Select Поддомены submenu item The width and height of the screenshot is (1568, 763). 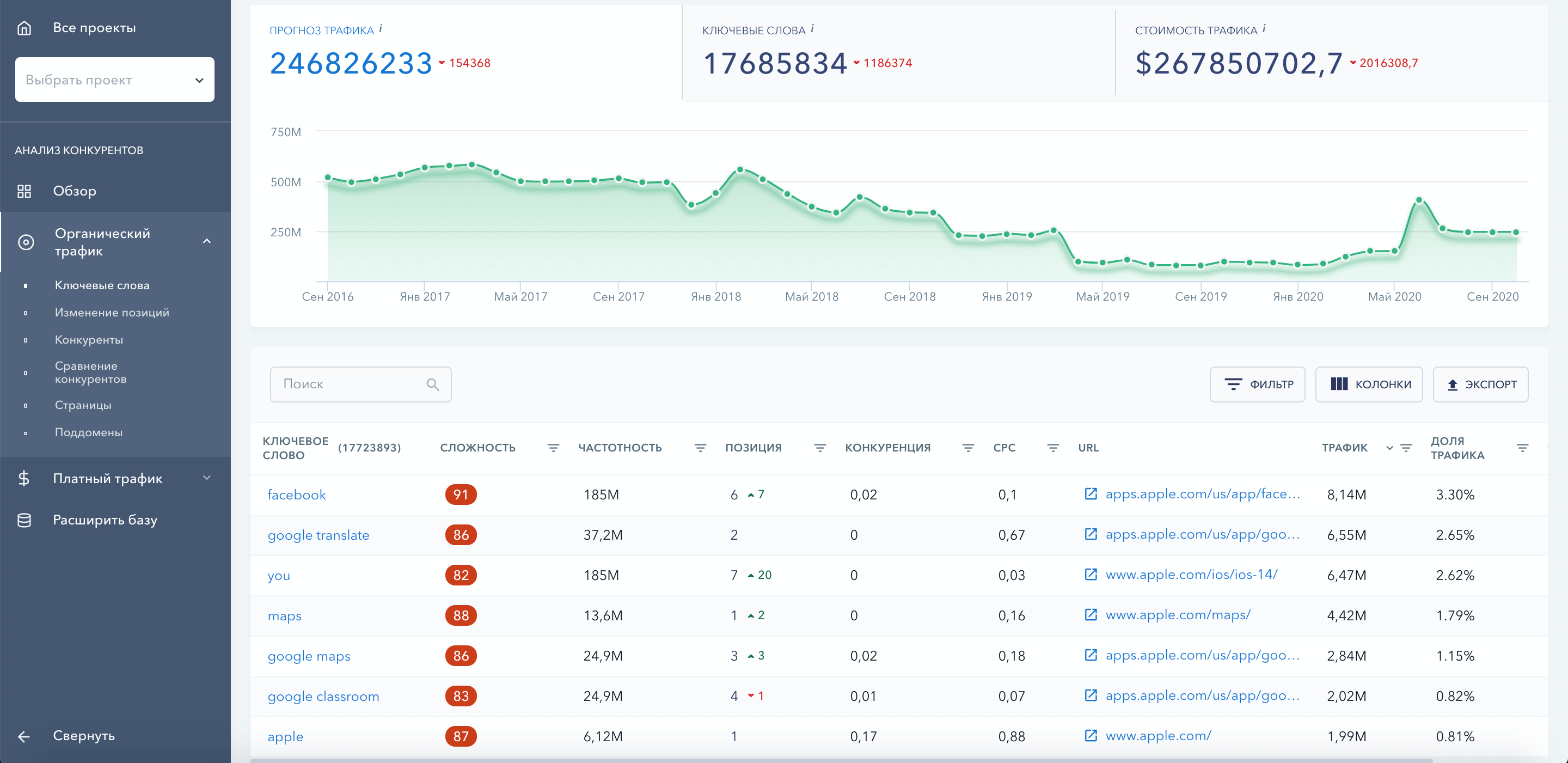click(x=89, y=432)
